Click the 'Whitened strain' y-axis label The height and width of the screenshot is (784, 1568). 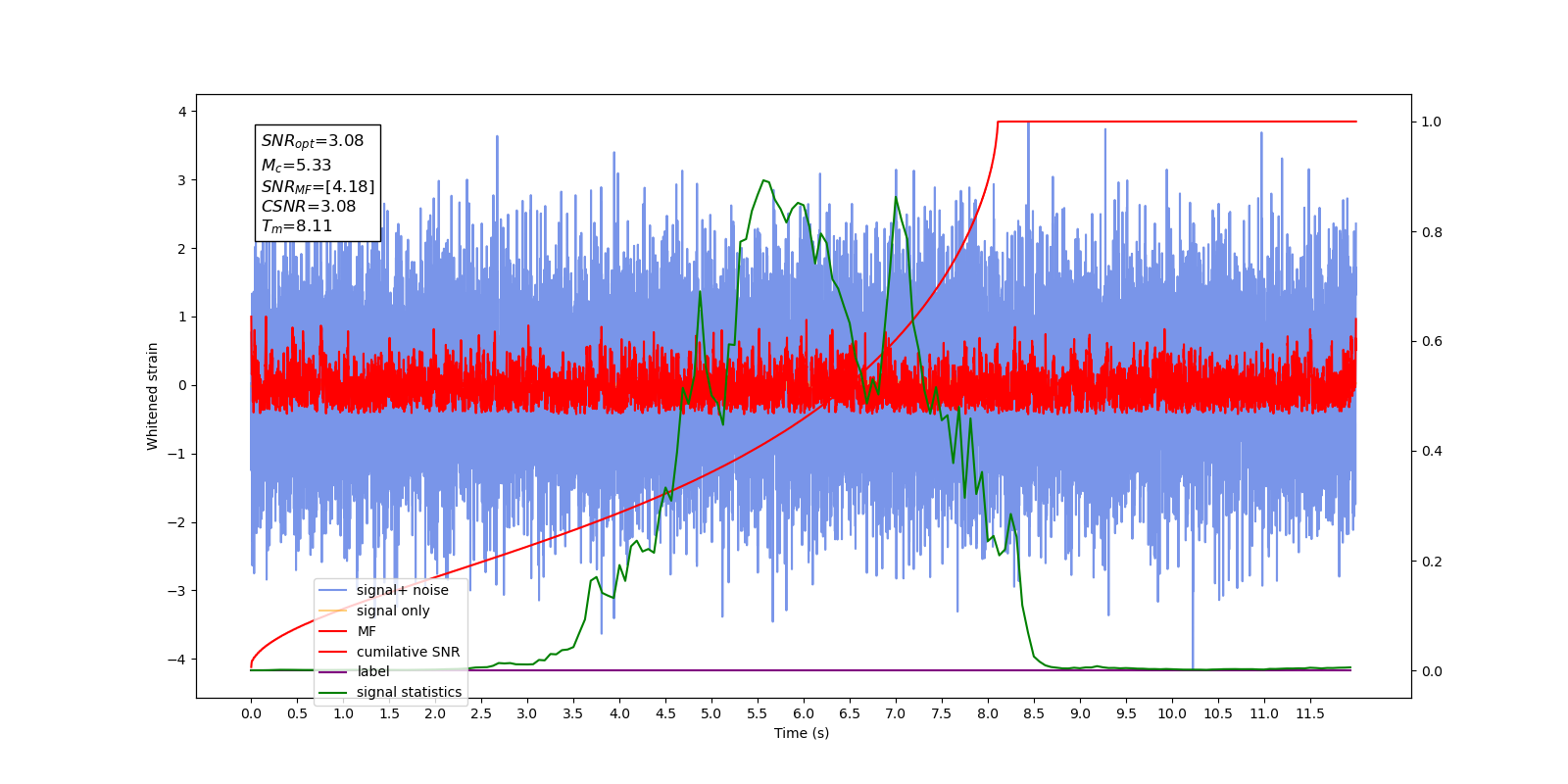click(x=152, y=396)
